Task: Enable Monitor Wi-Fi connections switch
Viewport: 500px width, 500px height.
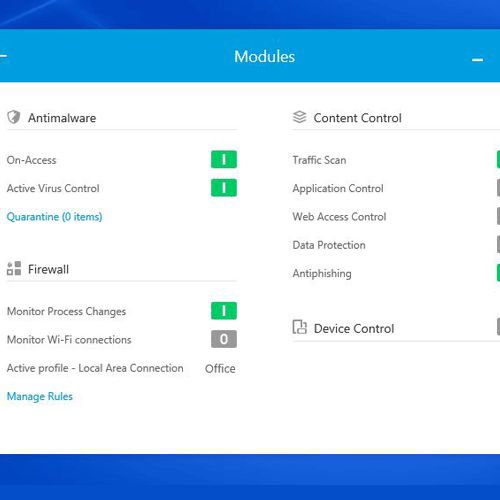Action: point(224,339)
